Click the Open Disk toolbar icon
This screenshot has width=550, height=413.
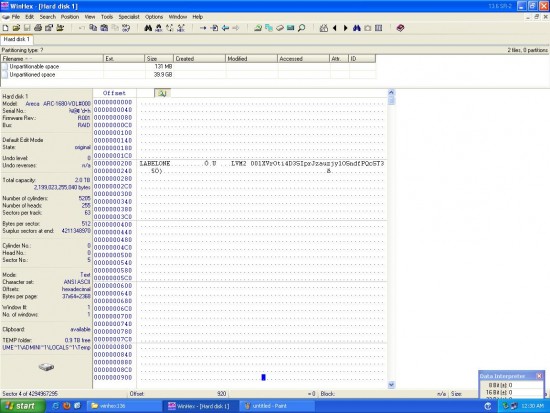point(258,28)
